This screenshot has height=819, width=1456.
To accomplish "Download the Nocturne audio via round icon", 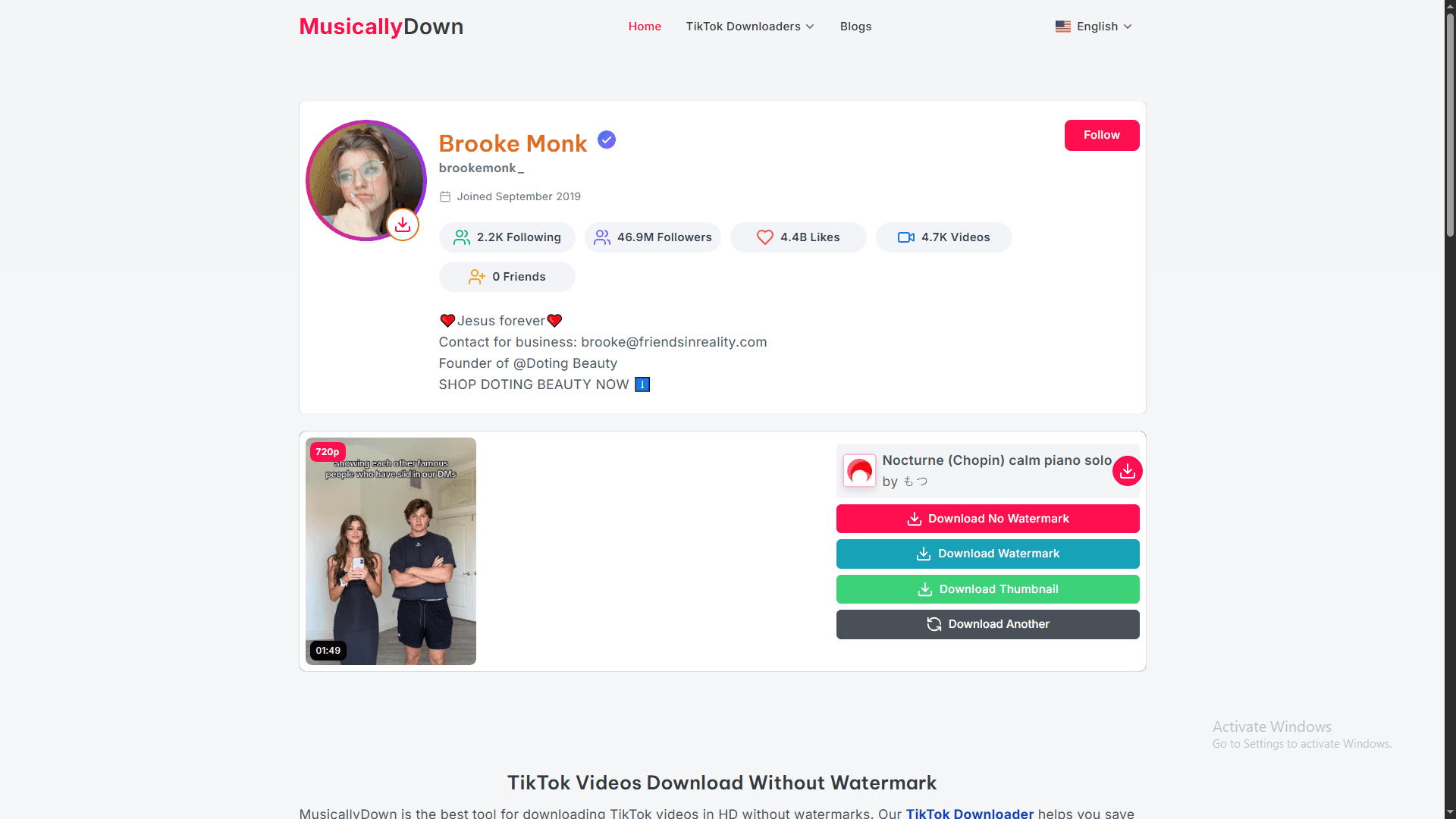I will 1127,471.
